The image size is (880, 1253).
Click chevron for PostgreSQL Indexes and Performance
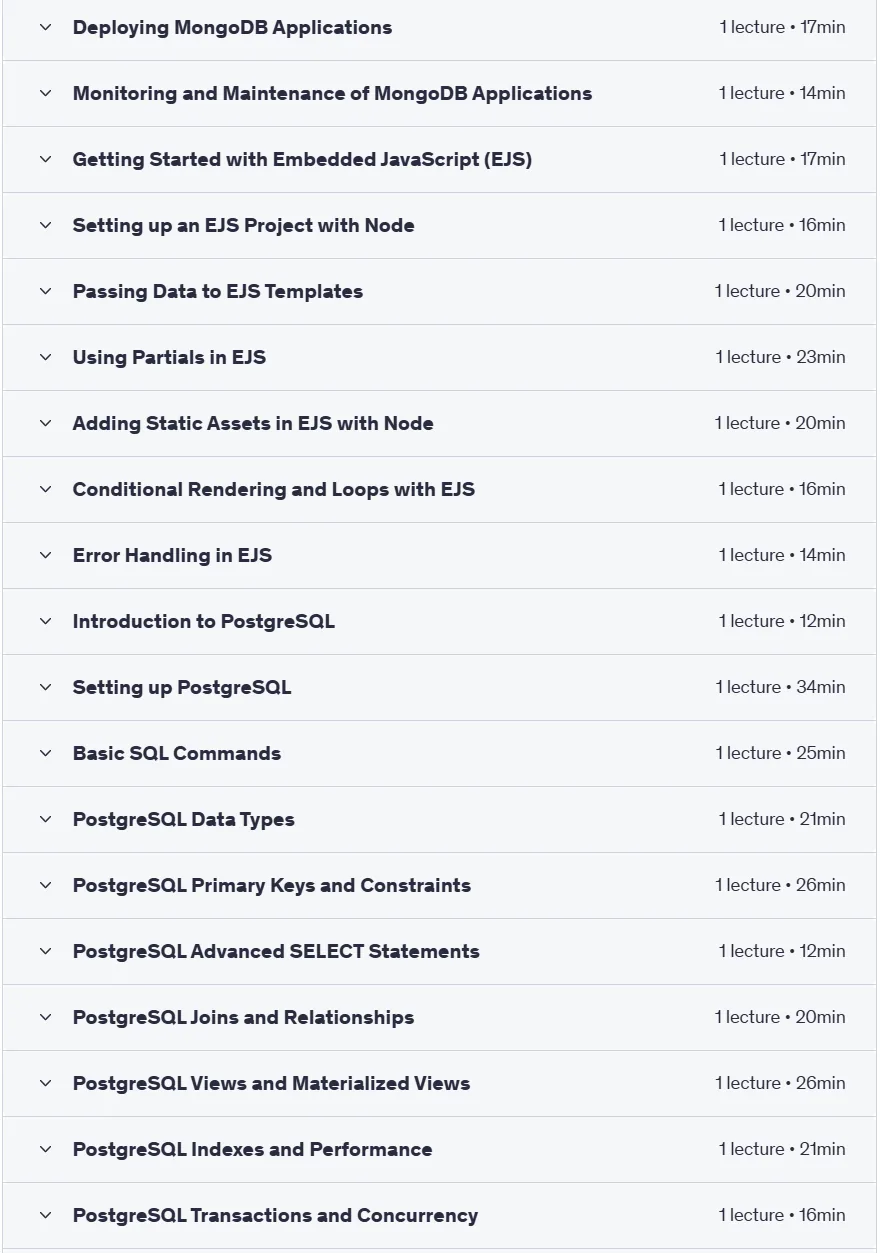pos(45,1149)
